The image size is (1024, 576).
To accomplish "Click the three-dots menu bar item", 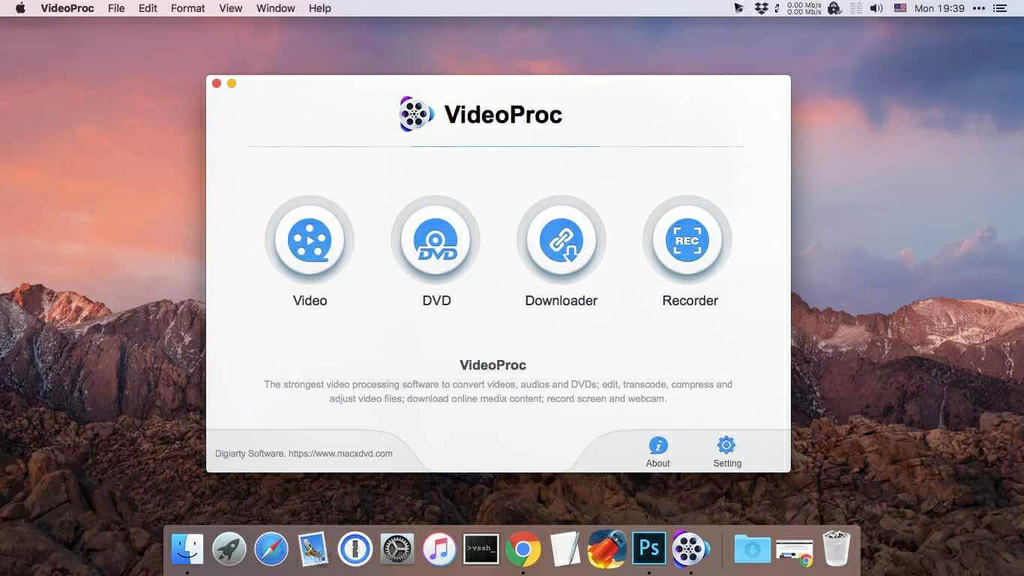I will point(978,8).
